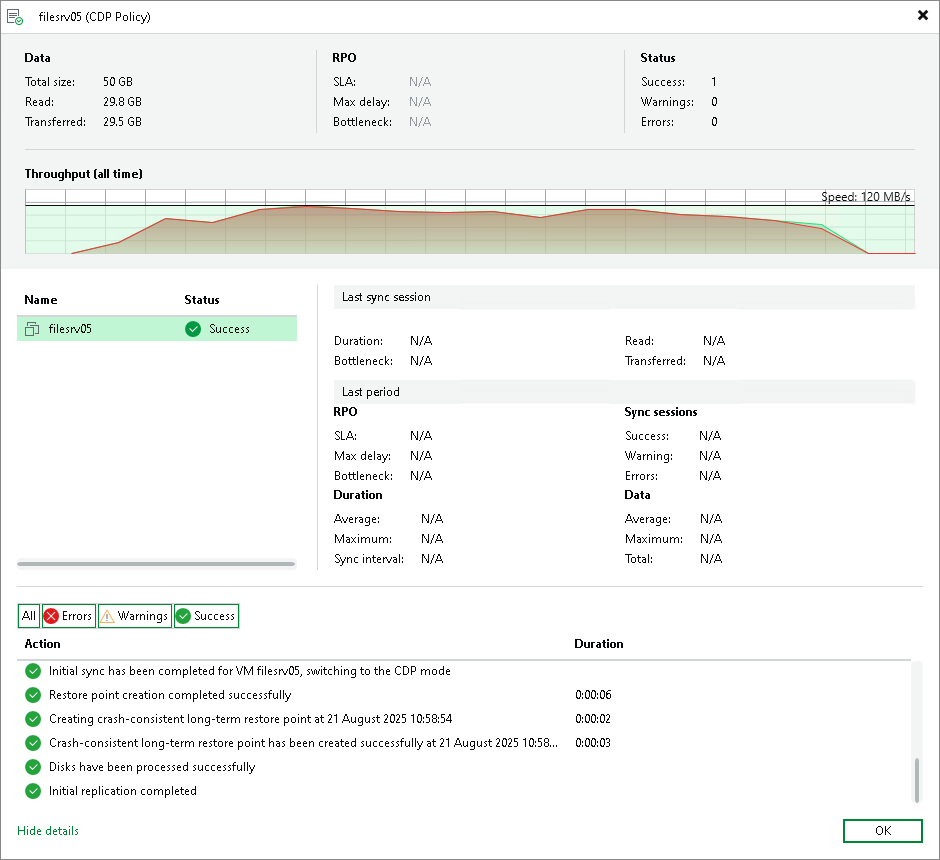Image resolution: width=940 pixels, height=860 pixels.
Task: Toggle the Success log filter
Action: coord(206,616)
